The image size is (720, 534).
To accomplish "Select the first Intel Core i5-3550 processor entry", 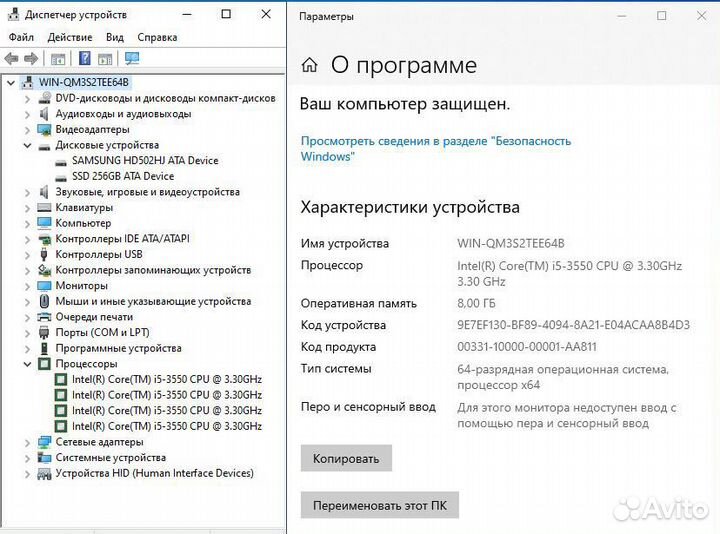I will point(167,379).
